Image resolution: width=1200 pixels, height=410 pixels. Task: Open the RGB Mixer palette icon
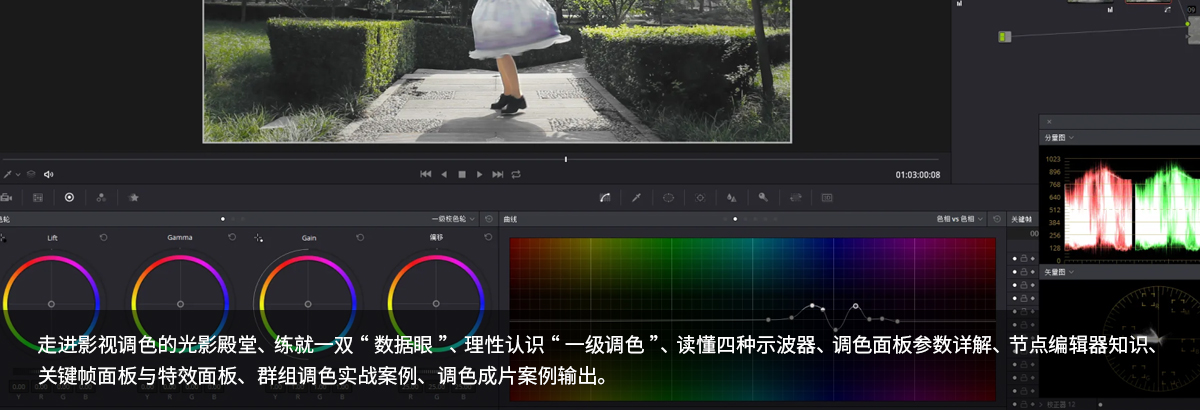point(101,198)
